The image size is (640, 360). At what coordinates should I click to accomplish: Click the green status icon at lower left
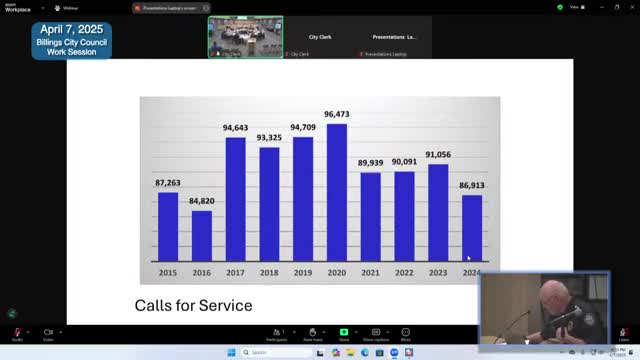12,313
